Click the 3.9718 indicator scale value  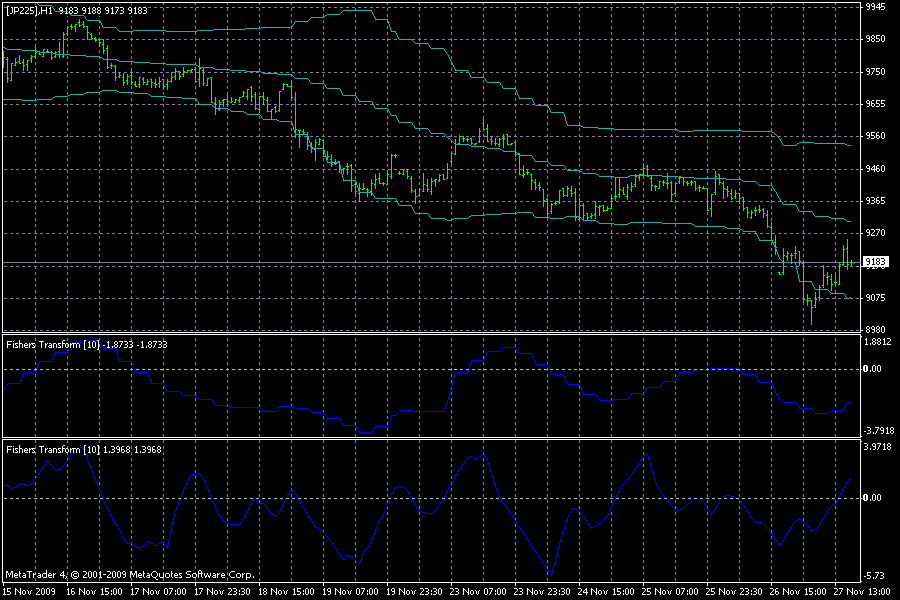click(x=877, y=448)
